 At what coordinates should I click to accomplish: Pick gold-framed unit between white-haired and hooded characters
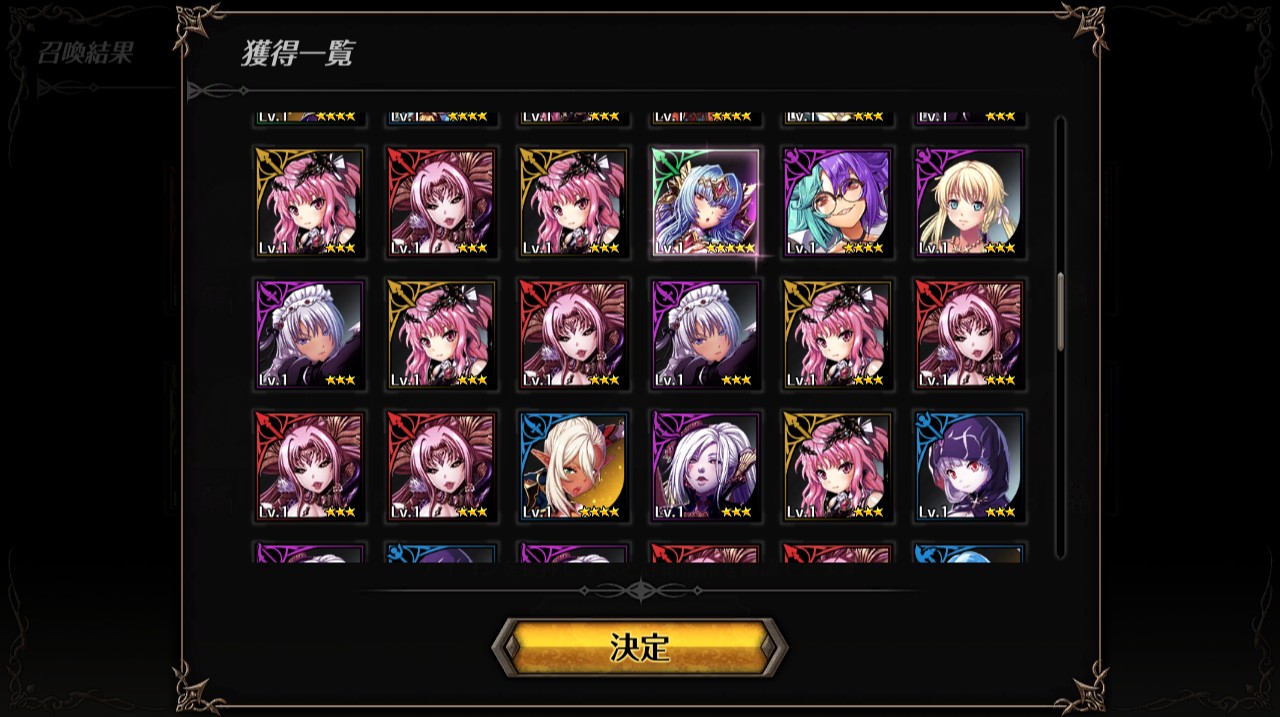[838, 467]
